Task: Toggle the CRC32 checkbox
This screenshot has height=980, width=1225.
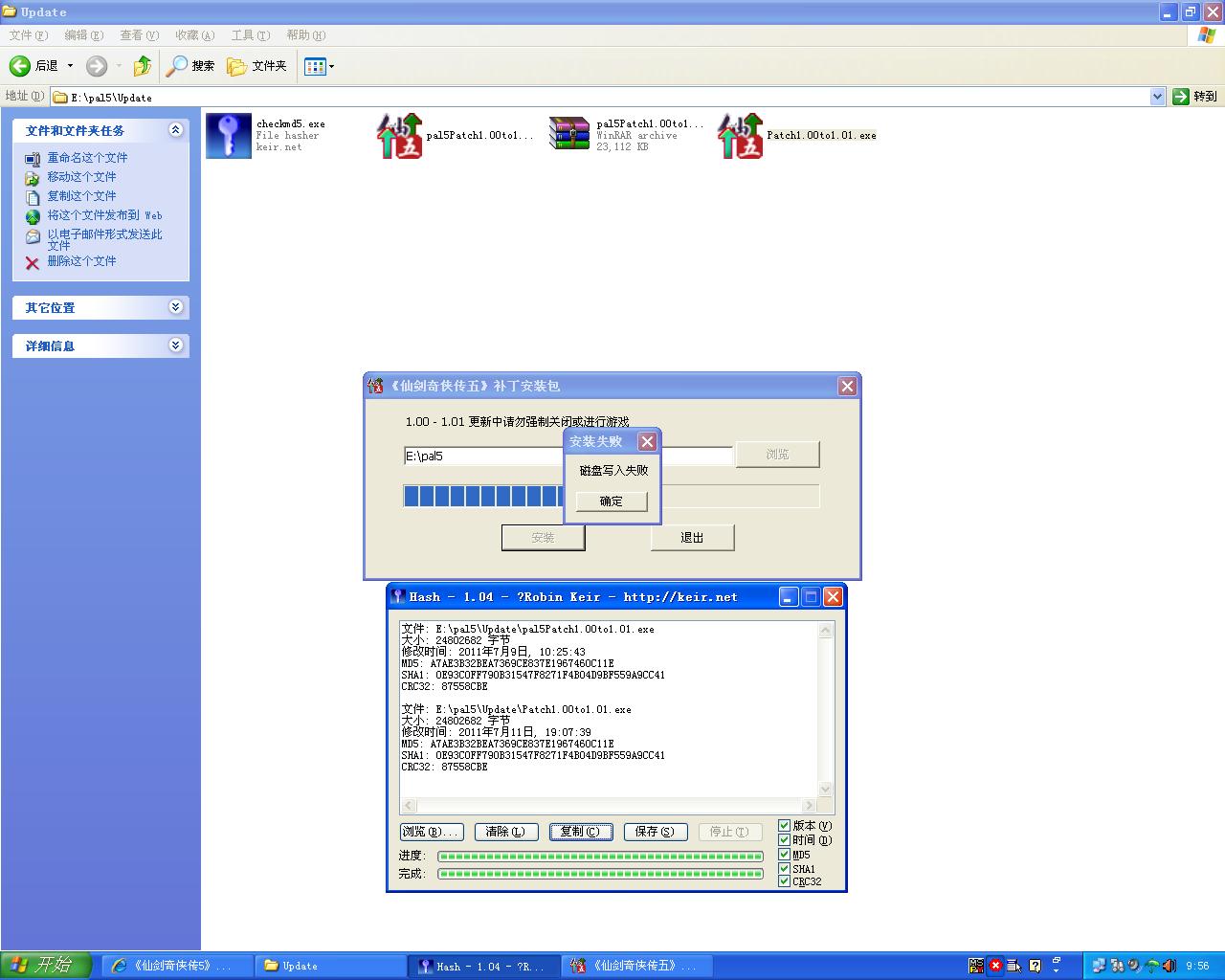Action: tap(785, 881)
